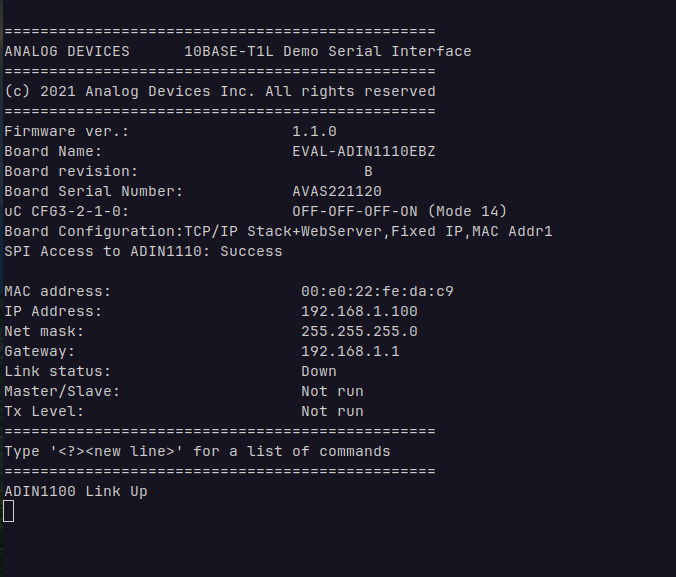Click the 'Board Configuration' TCP/IP Stack line
This screenshot has width=676, height=577.
(x=278, y=231)
